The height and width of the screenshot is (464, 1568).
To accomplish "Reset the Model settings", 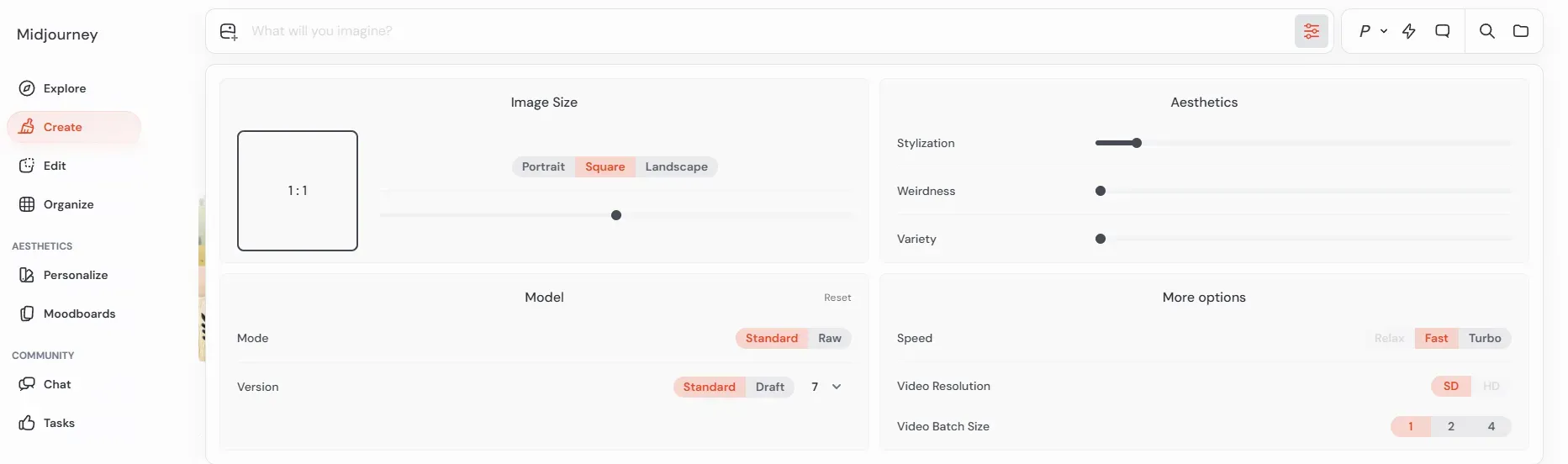I will click(837, 298).
